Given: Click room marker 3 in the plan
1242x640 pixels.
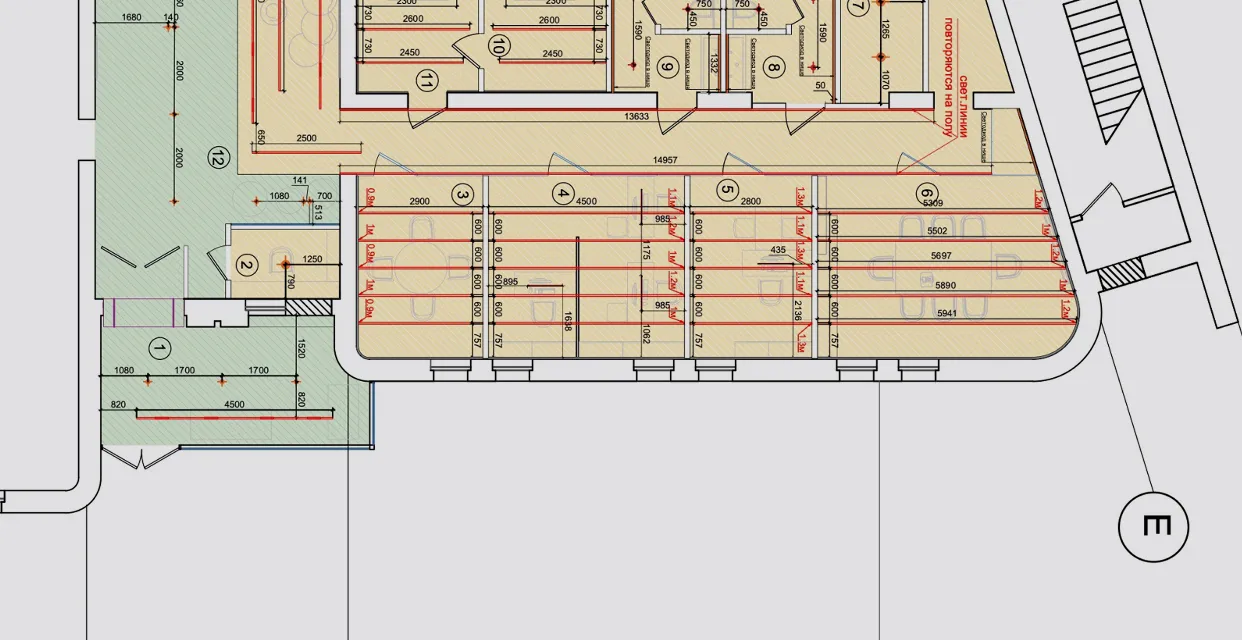Looking at the screenshot, I should pyautogui.click(x=461, y=193).
